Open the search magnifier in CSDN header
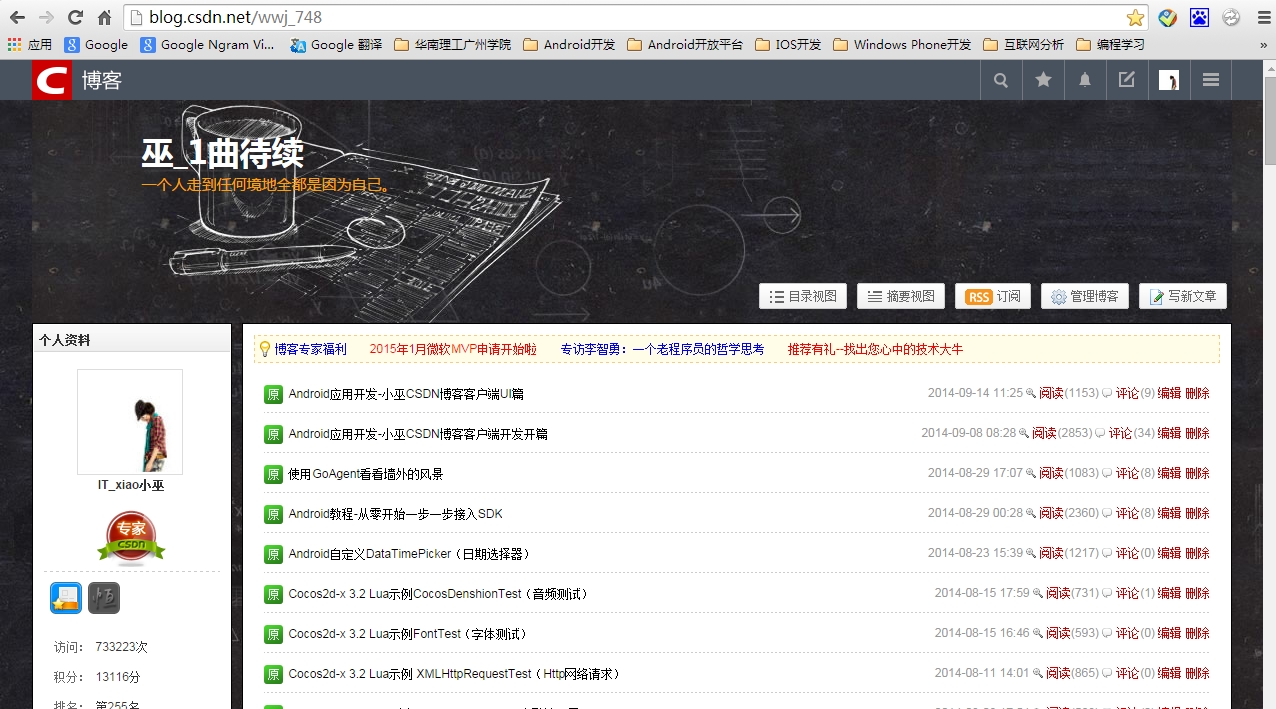 [1001, 81]
